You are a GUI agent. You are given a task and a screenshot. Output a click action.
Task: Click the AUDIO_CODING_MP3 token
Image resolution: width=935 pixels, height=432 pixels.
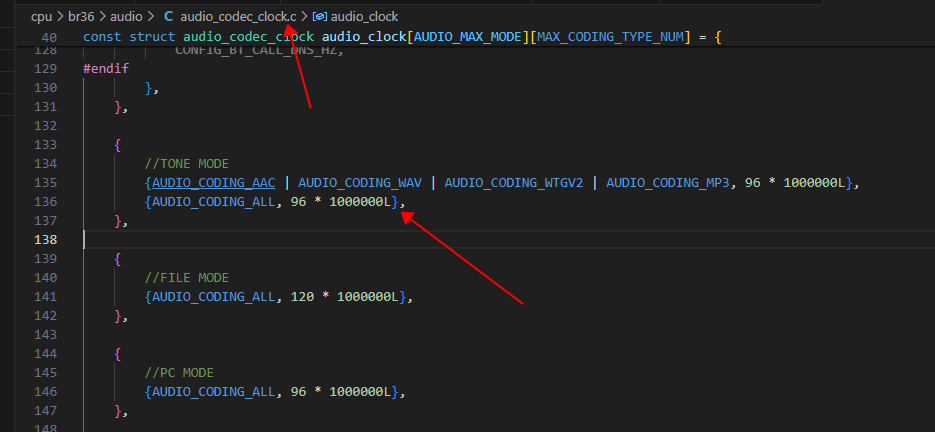[668, 183]
